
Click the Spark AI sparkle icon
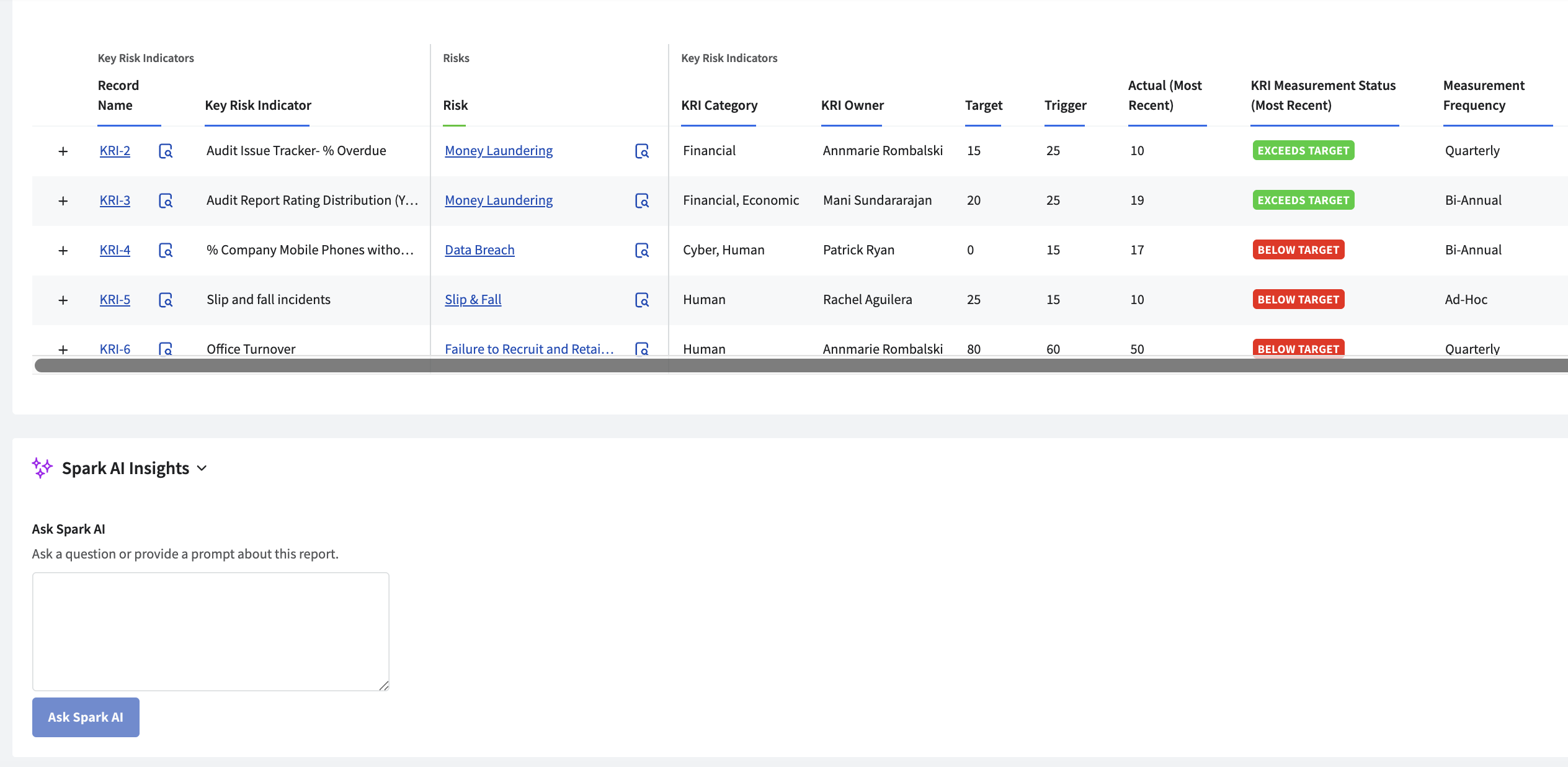(x=42, y=468)
